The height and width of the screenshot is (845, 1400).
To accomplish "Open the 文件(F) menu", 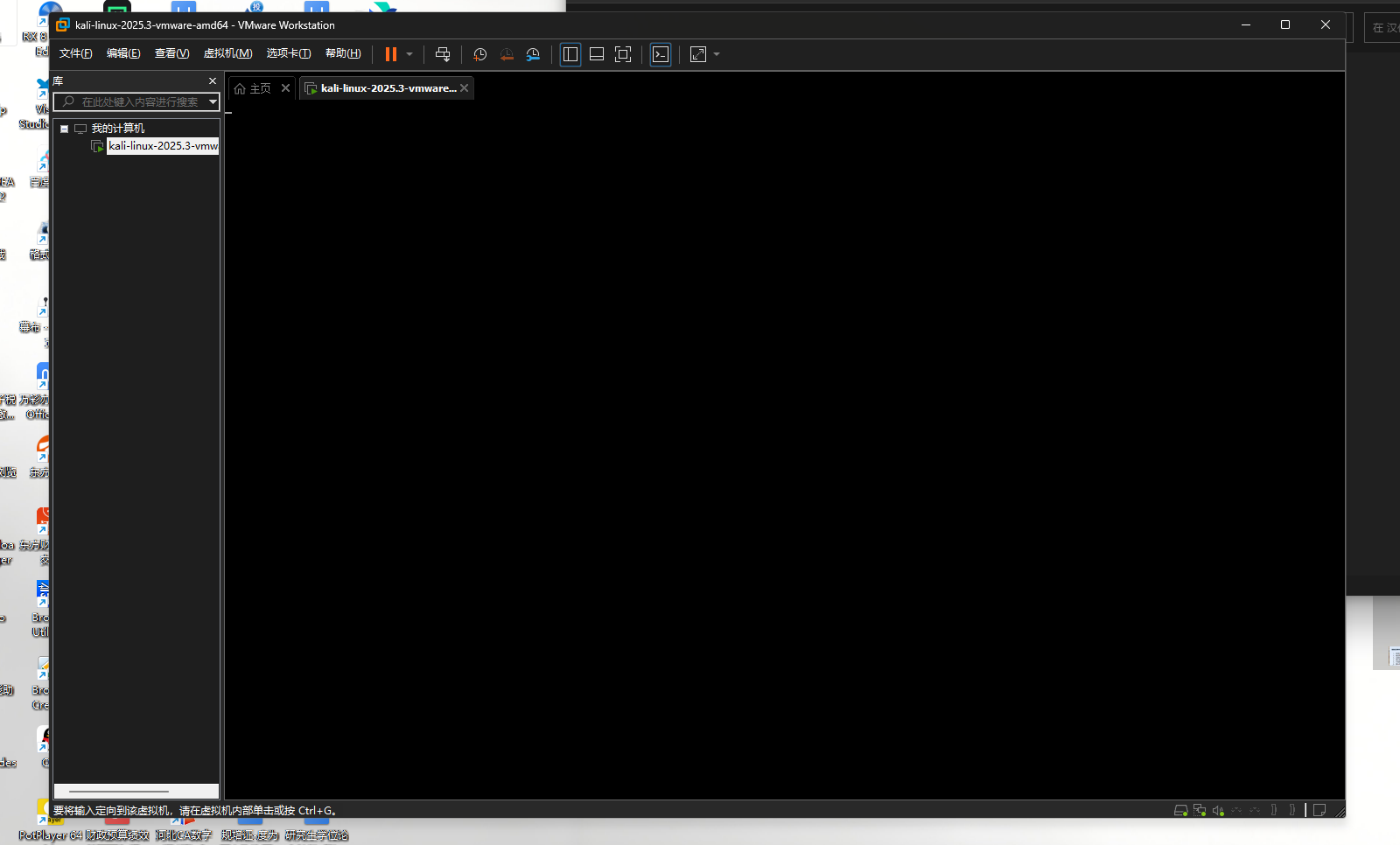I will pos(76,53).
